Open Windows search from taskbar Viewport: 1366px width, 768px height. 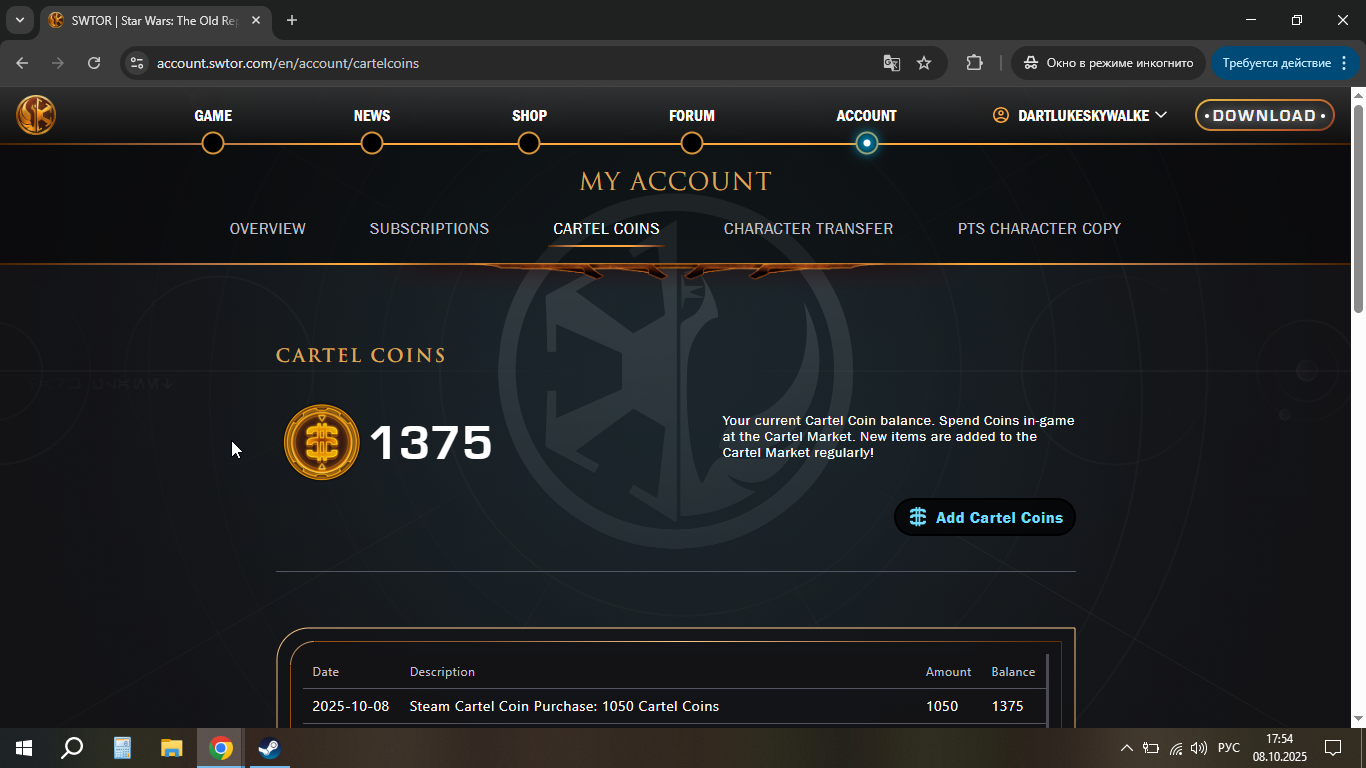(72, 748)
